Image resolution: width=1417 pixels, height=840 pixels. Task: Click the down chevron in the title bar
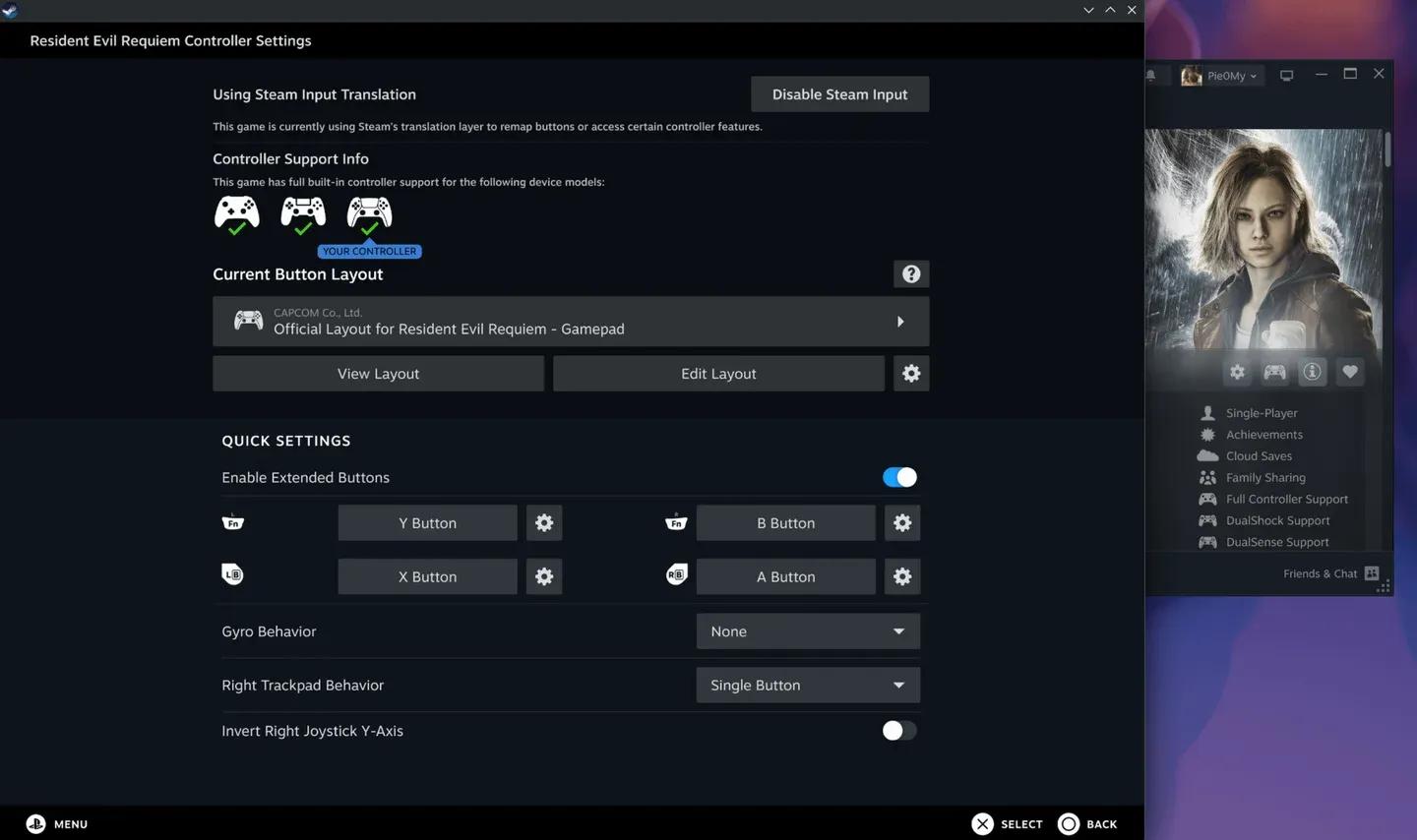click(x=1088, y=10)
